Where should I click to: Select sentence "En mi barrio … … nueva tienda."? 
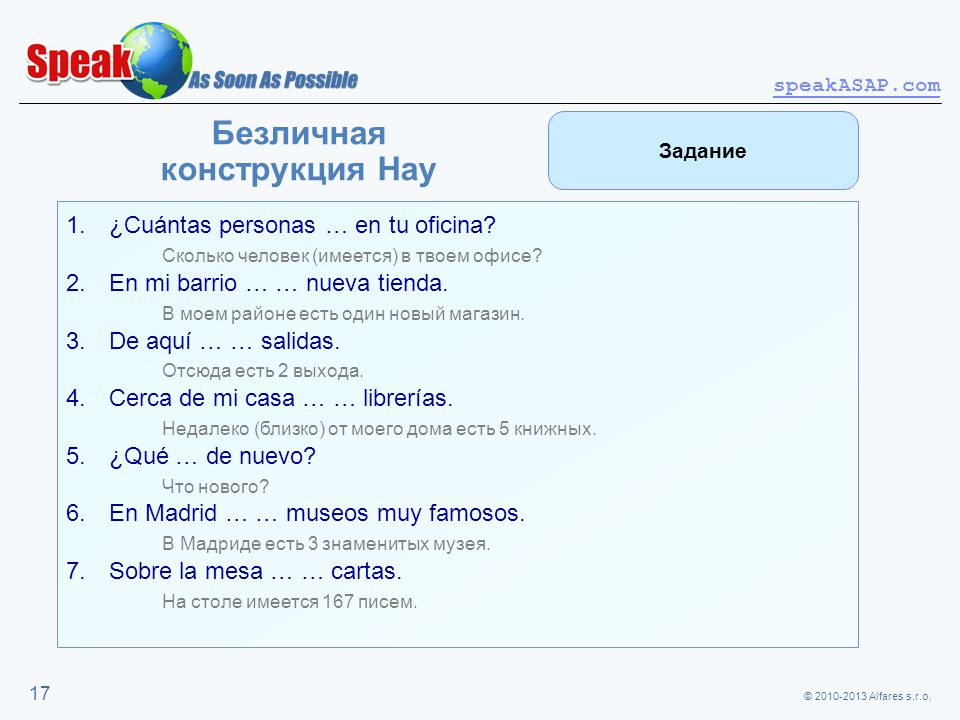point(279,283)
